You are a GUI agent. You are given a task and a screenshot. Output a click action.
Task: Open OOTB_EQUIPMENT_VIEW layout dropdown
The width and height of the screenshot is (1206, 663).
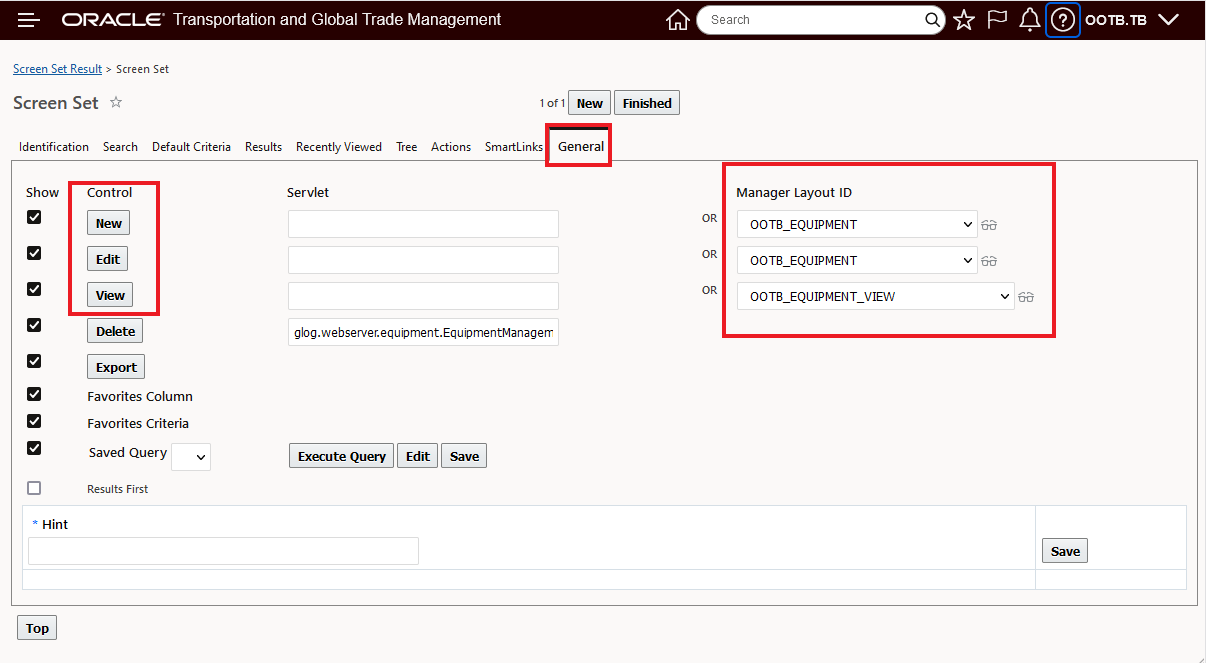[876, 296]
